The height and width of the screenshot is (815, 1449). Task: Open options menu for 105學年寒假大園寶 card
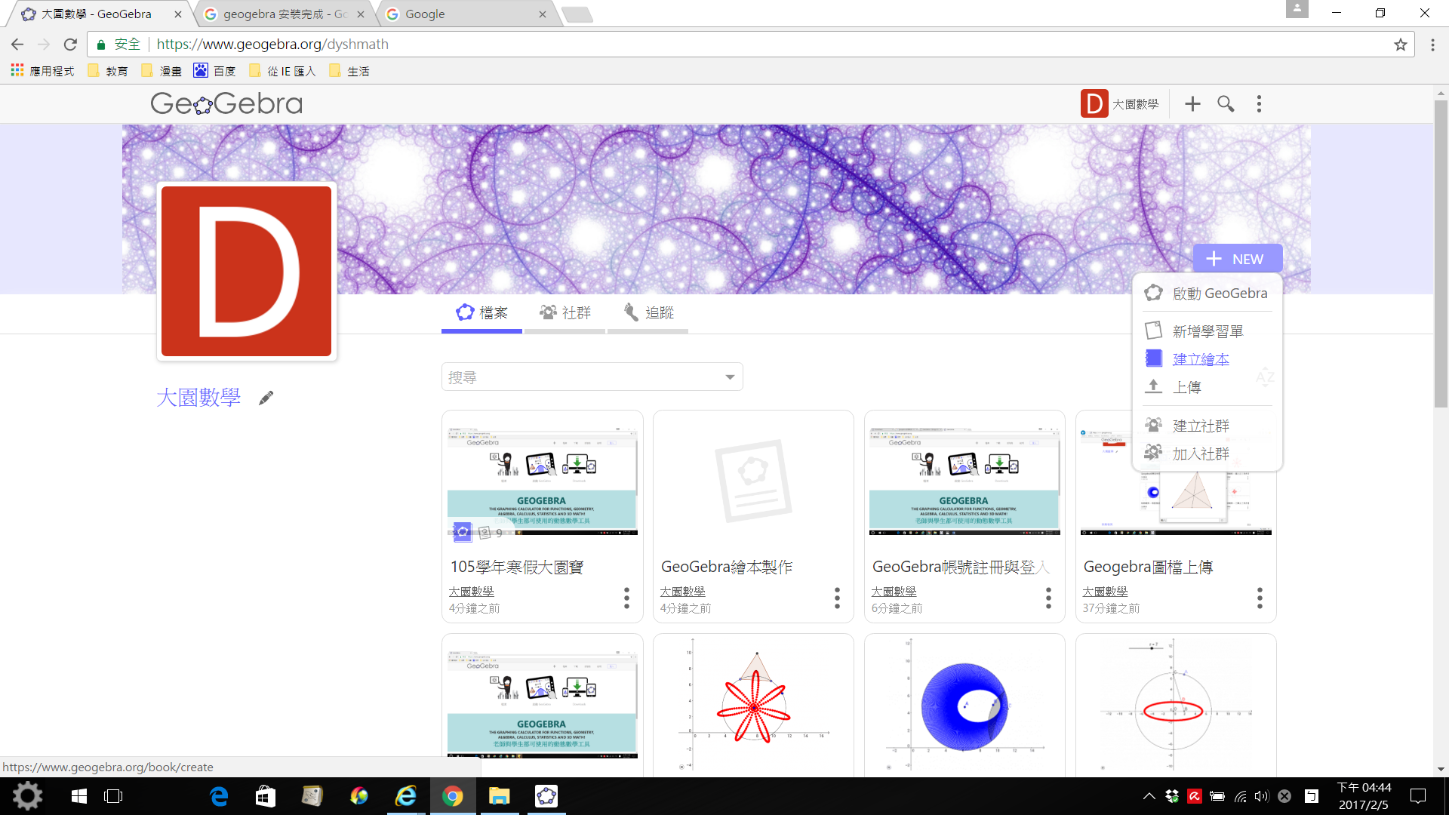coord(627,598)
